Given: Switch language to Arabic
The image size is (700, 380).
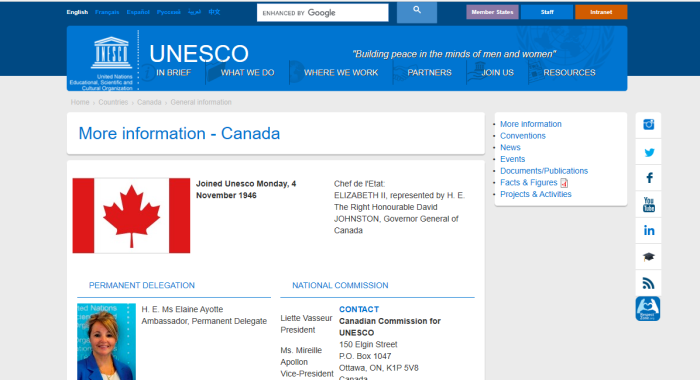Looking at the screenshot, I should (194, 12).
